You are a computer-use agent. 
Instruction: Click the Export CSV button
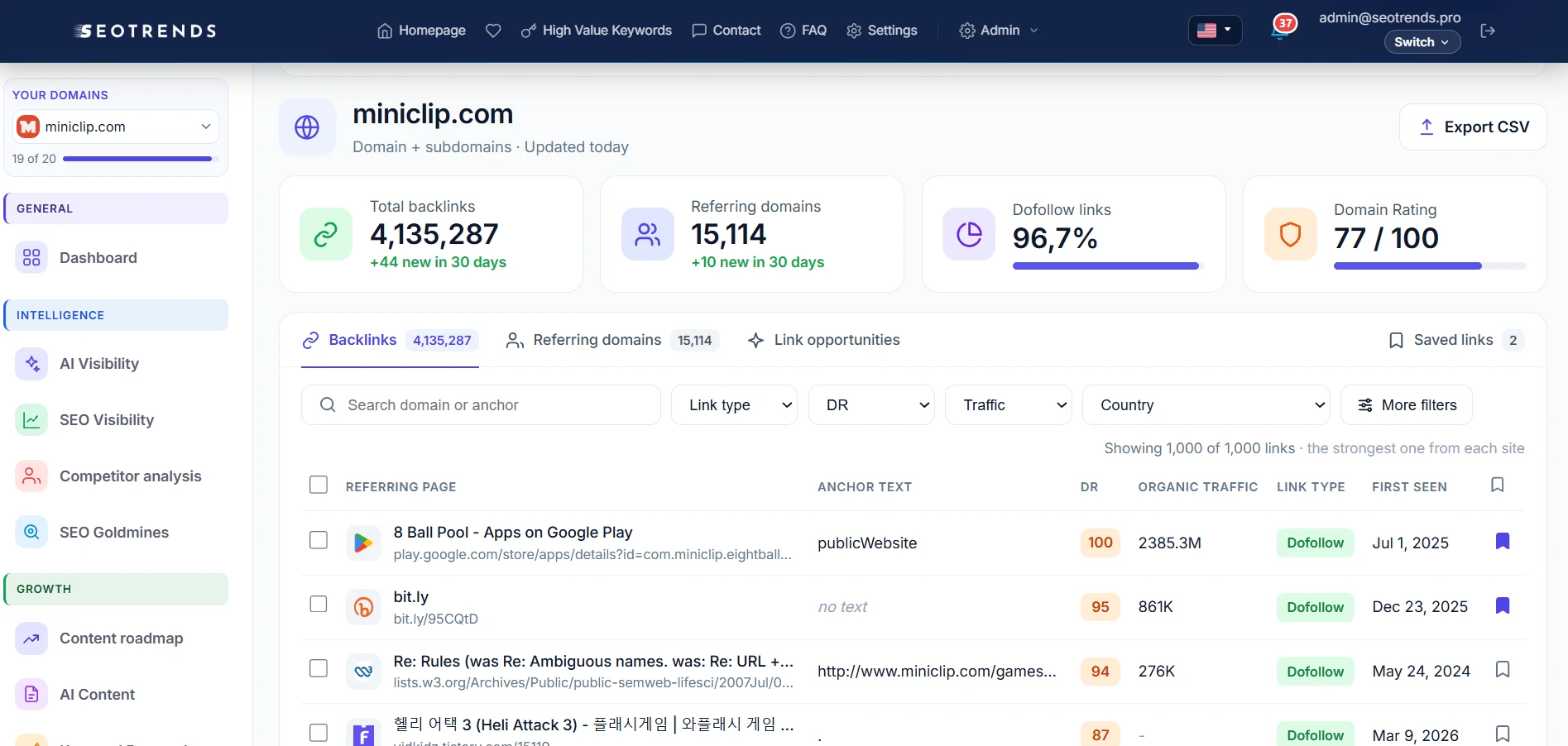coord(1473,127)
